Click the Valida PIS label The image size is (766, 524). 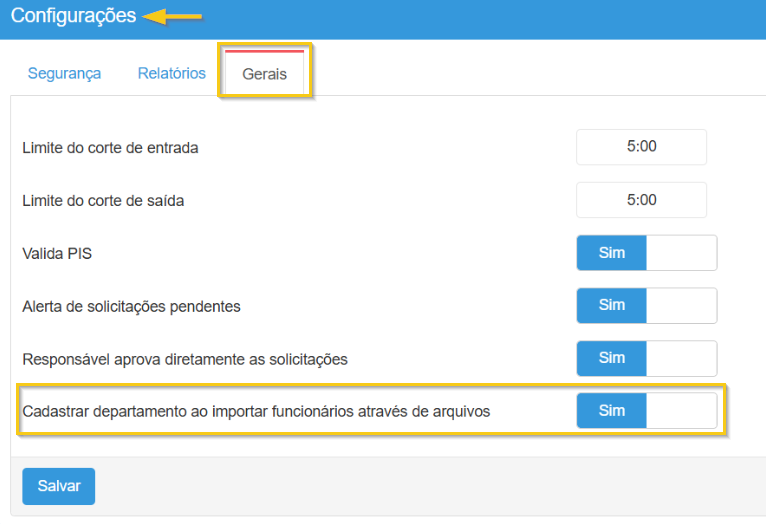click(57, 254)
